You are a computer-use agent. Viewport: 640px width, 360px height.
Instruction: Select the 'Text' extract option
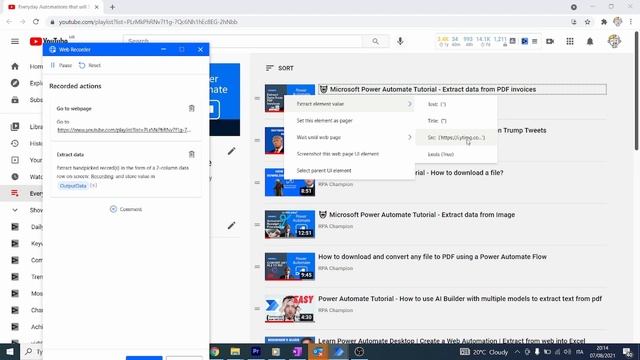456,104
